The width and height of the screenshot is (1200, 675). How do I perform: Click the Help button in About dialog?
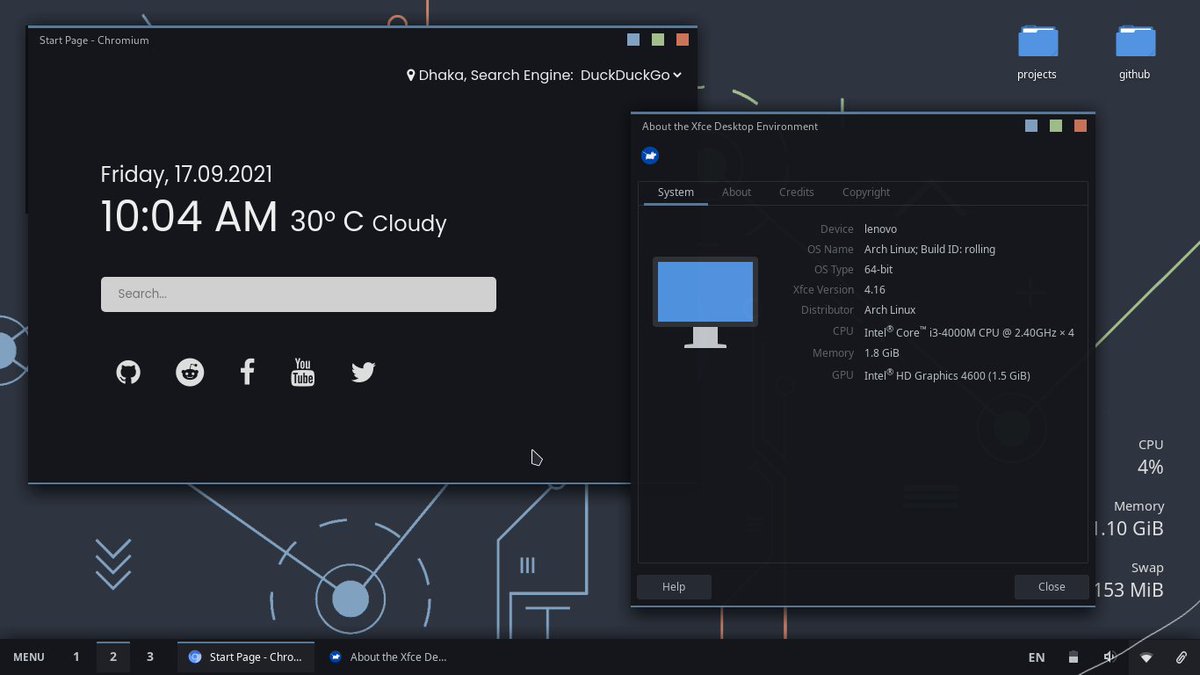(x=674, y=587)
